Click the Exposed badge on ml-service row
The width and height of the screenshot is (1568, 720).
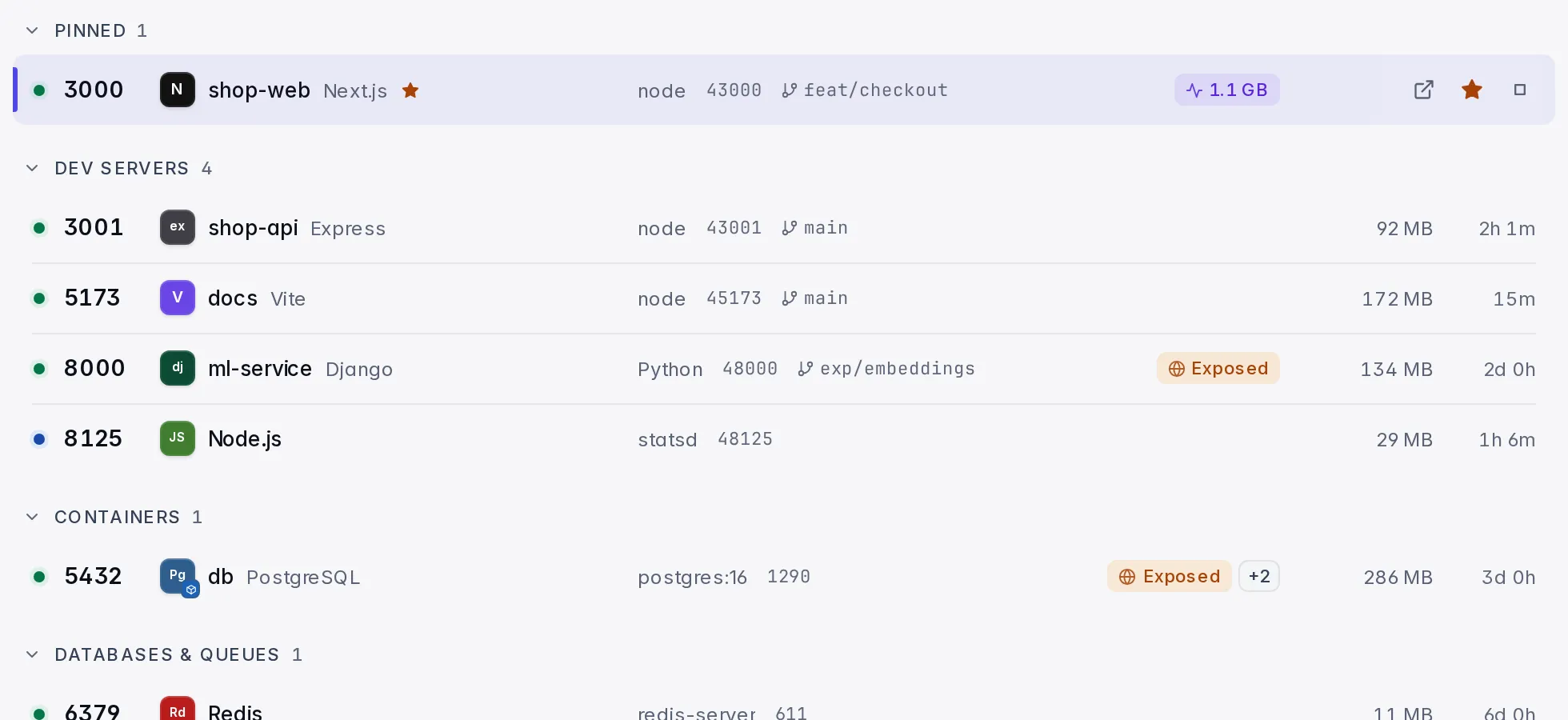pyautogui.click(x=1218, y=368)
